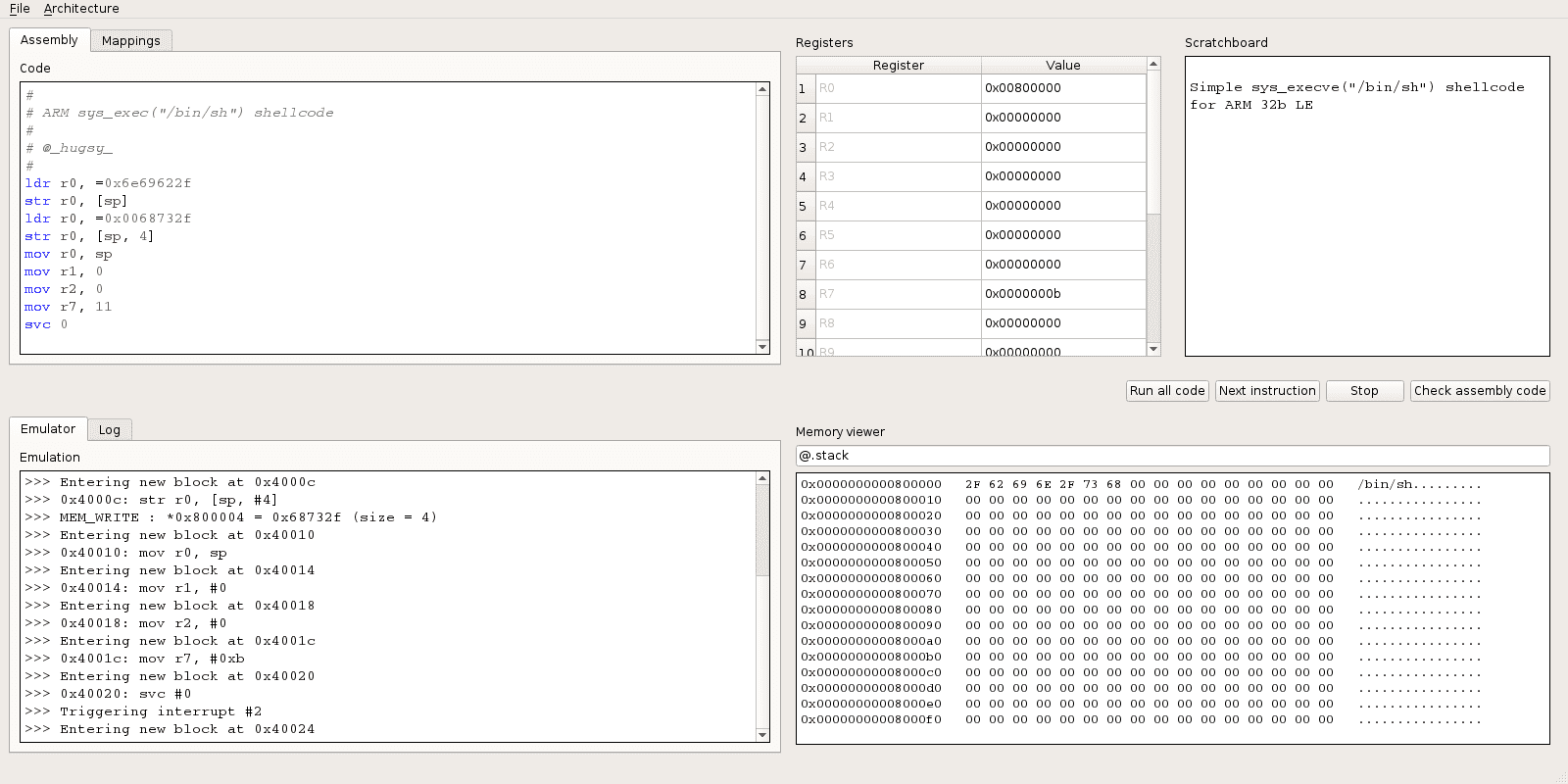Image resolution: width=1568 pixels, height=784 pixels.
Task: Select the R0 value 0x00800000 cell
Action: 1063,88
